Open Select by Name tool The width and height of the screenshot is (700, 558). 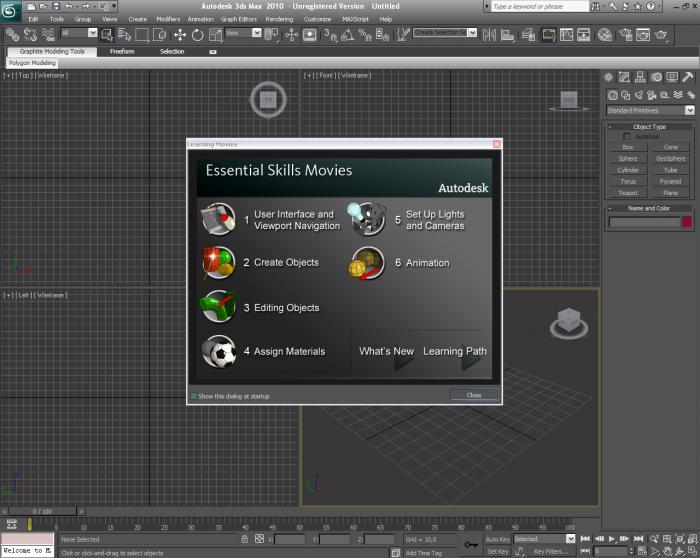point(125,34)
